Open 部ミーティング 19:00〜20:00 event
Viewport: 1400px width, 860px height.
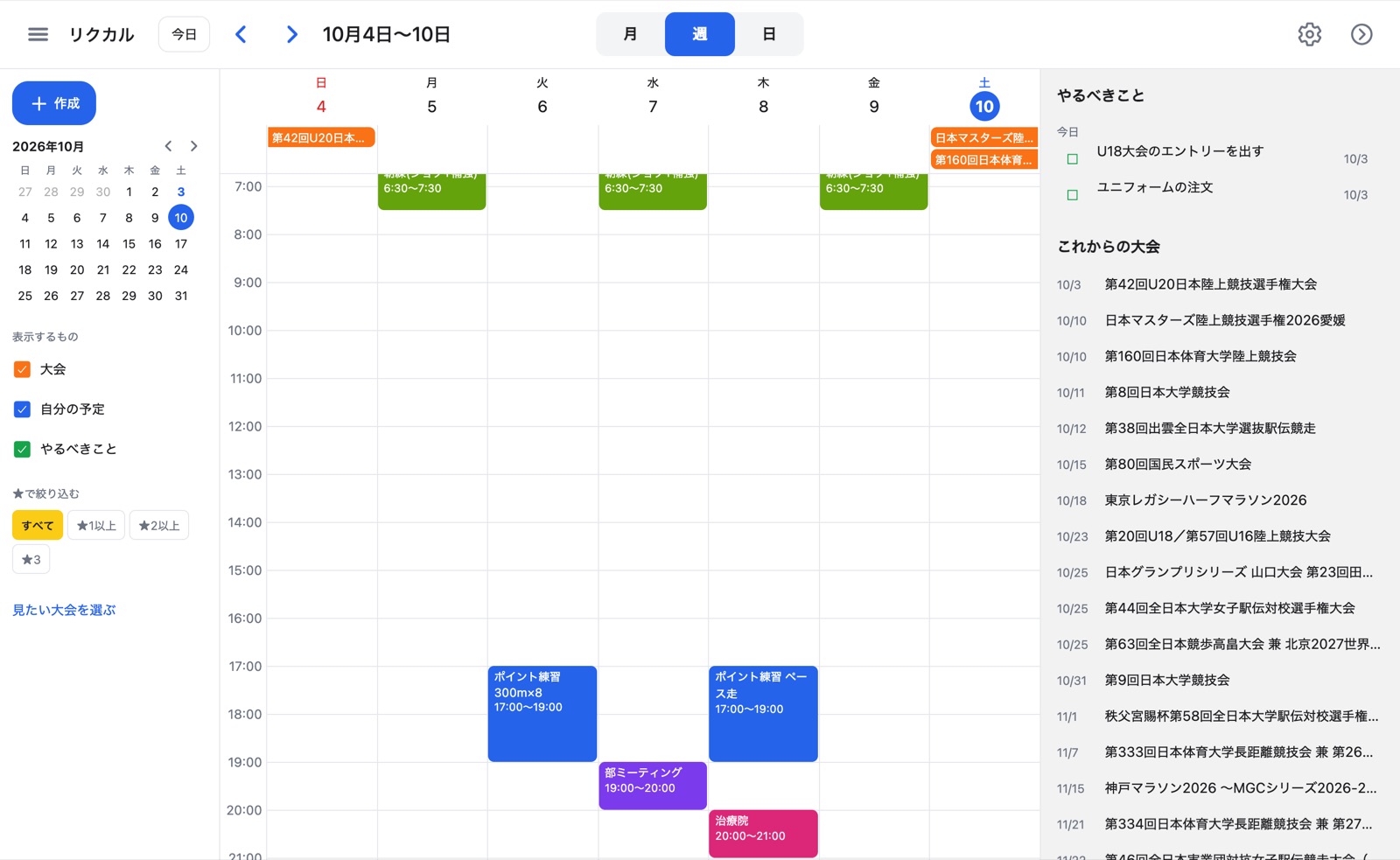coord(653,786)
